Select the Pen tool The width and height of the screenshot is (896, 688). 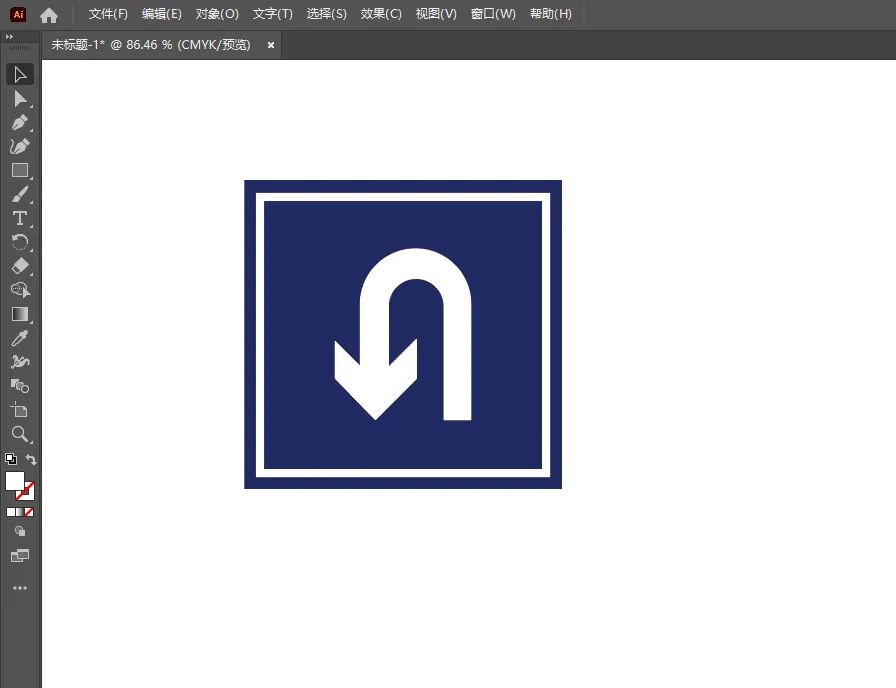[x=20, y=123]
